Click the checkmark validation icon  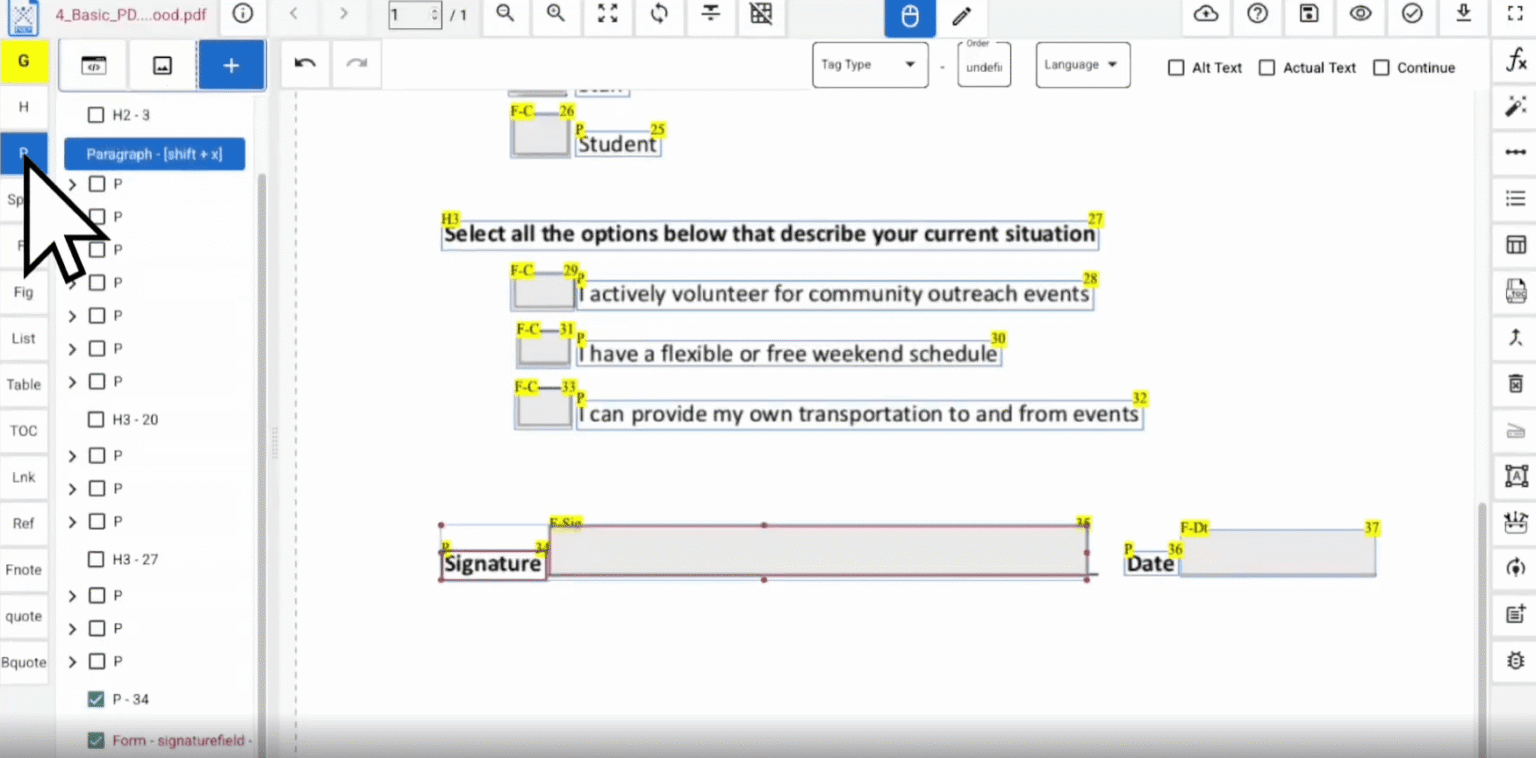[x=1412, y=14]
